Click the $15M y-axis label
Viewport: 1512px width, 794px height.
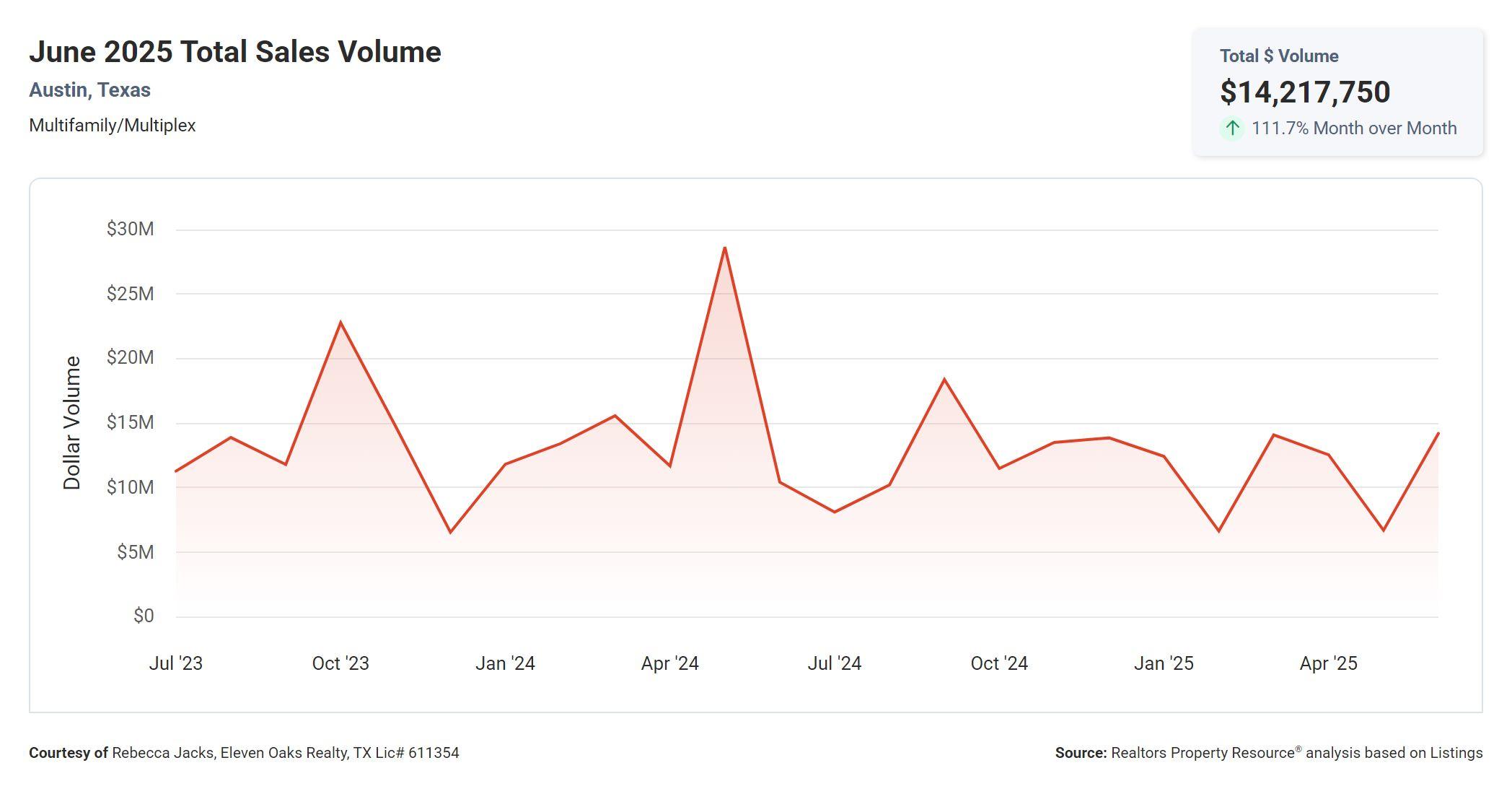[130, 423]
